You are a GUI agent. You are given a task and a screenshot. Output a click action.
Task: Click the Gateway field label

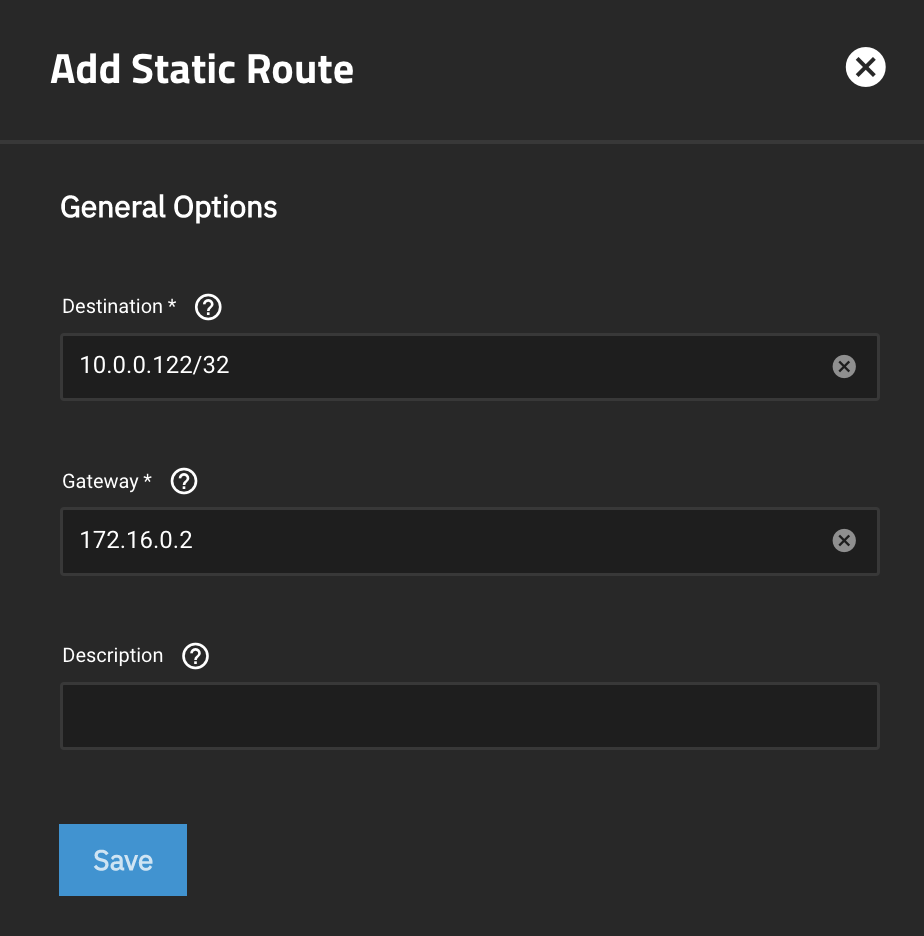(100, 482)
